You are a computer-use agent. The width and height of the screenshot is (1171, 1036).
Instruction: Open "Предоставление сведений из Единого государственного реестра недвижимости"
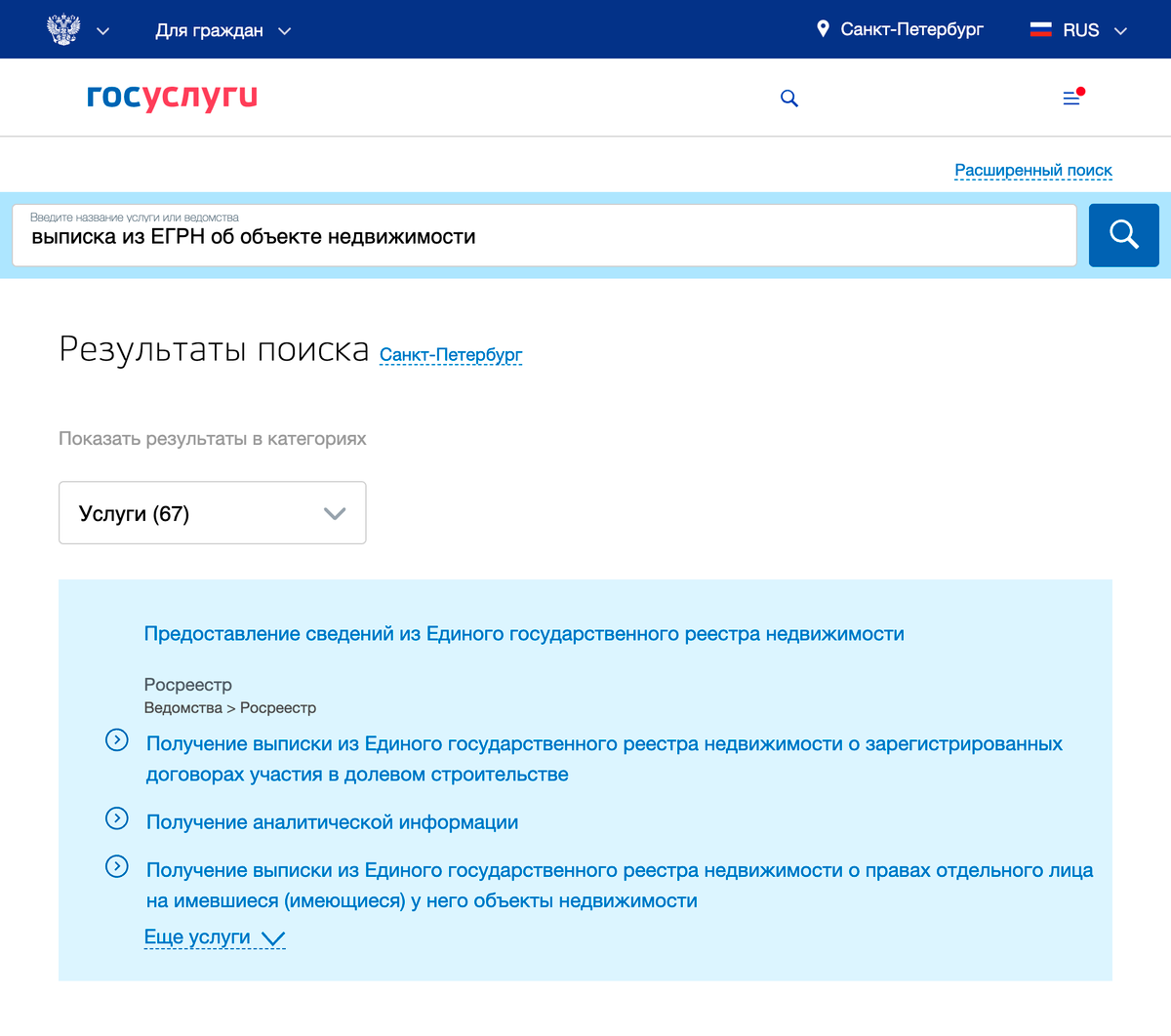tap(524, 634)
